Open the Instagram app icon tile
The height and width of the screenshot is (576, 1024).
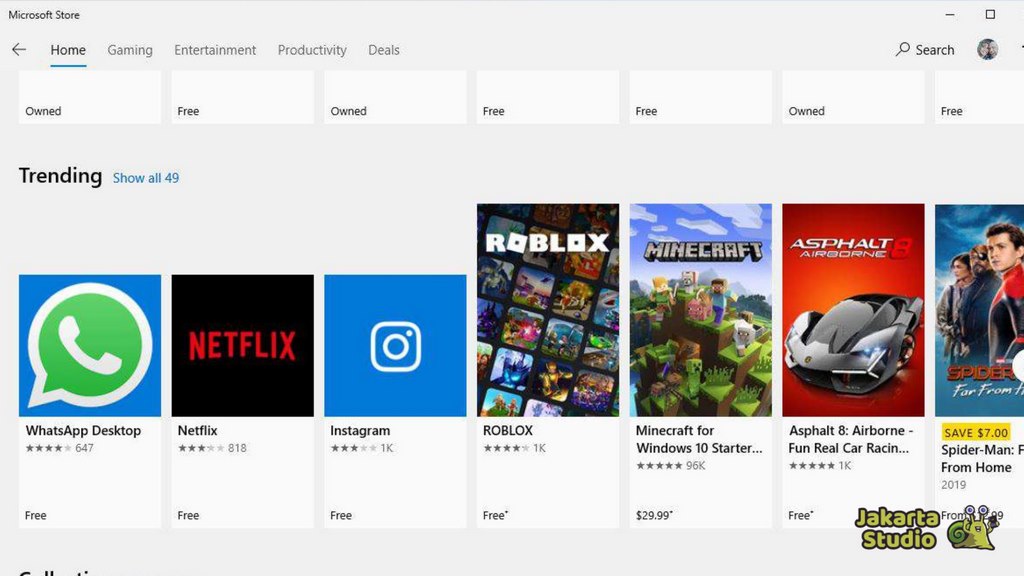[x=395, y=345]
